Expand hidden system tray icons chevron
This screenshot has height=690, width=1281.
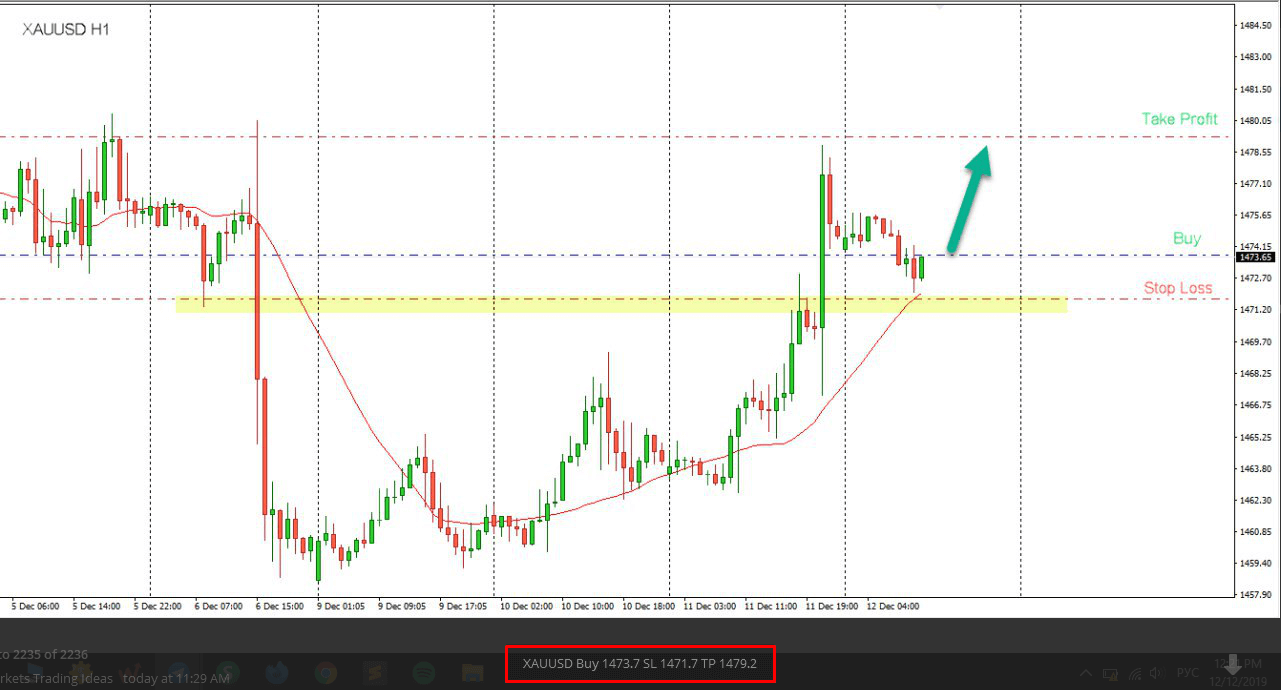point(1086,673)
